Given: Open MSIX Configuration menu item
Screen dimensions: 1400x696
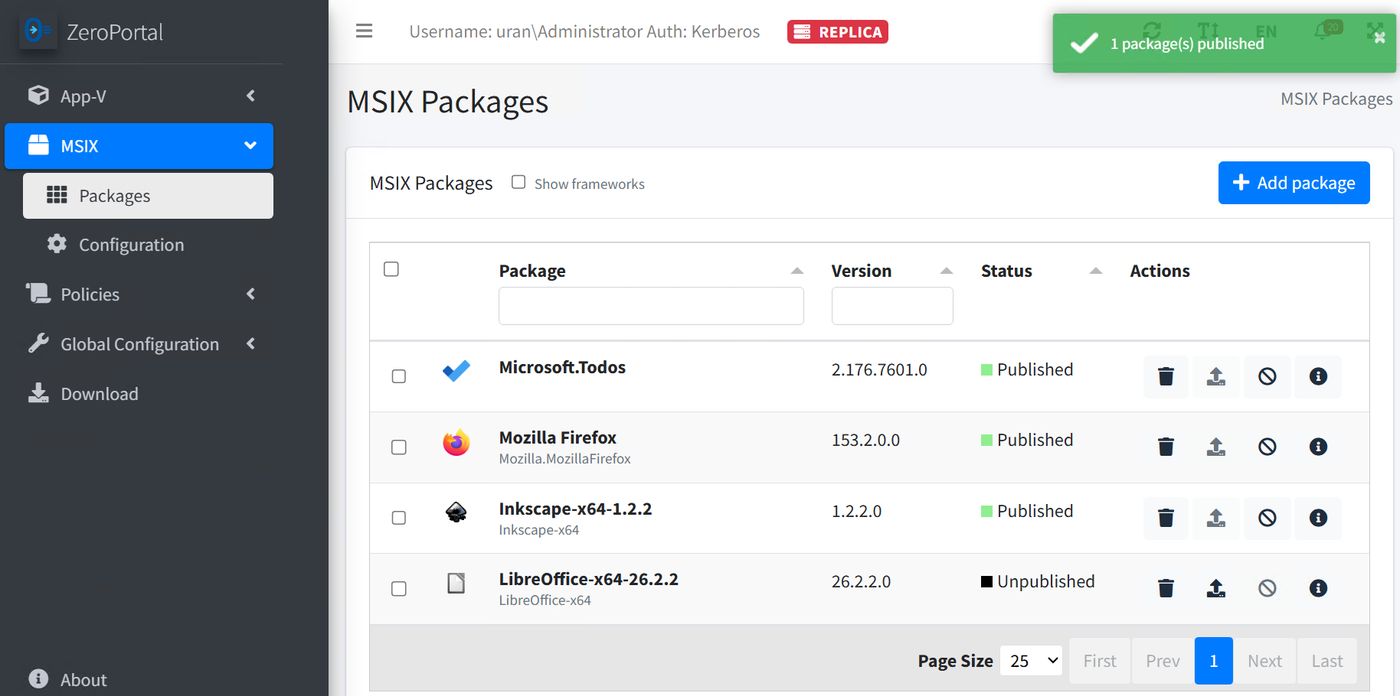Looking at the screenshot, I should (148, 245).
